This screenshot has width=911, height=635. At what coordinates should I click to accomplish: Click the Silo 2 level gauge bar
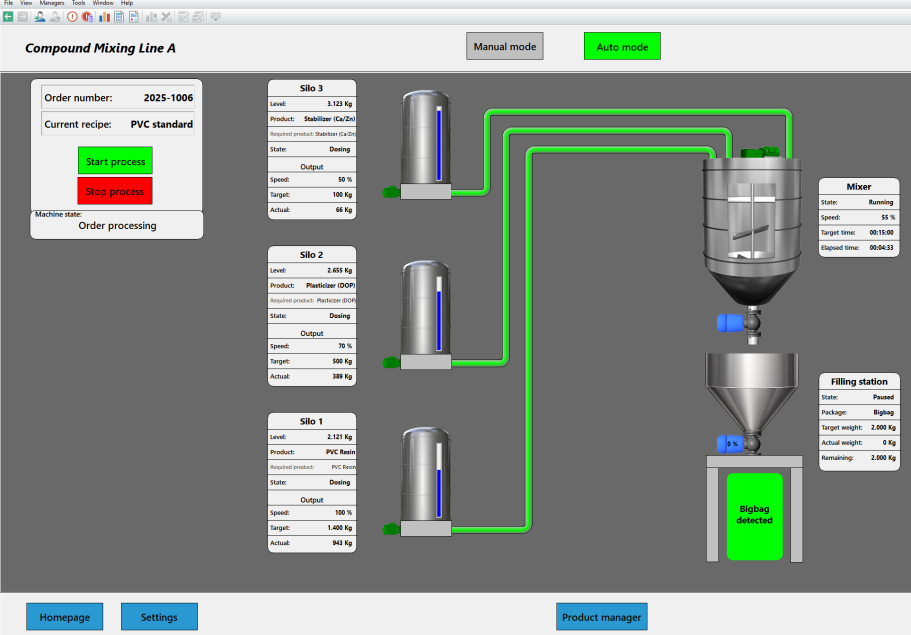pyautogui.click(x=437, y=313)
